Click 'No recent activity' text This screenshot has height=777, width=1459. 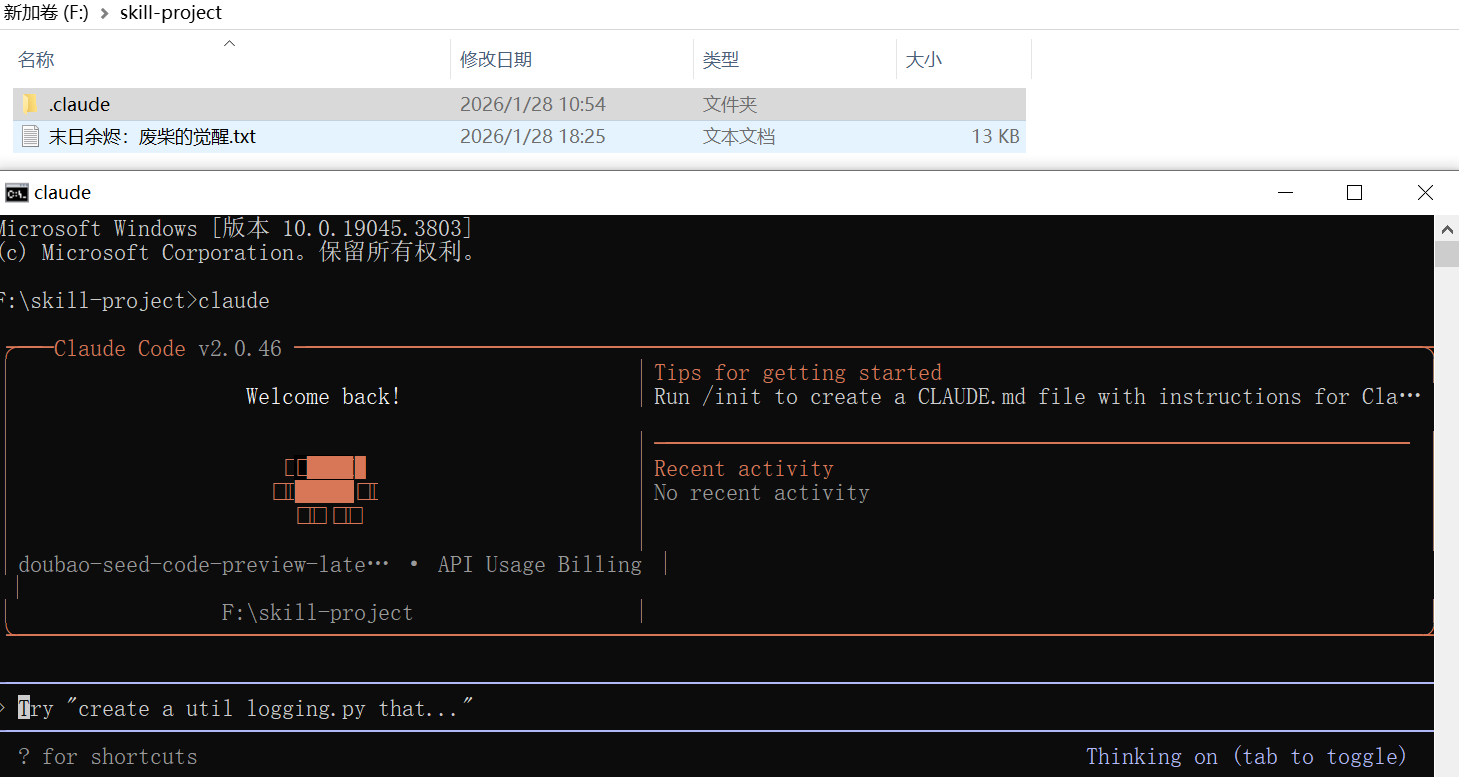(x=762, y=493)
